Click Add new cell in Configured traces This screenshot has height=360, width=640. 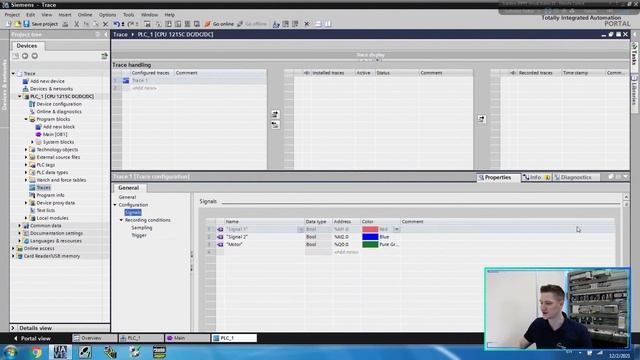tap(144, 88)
